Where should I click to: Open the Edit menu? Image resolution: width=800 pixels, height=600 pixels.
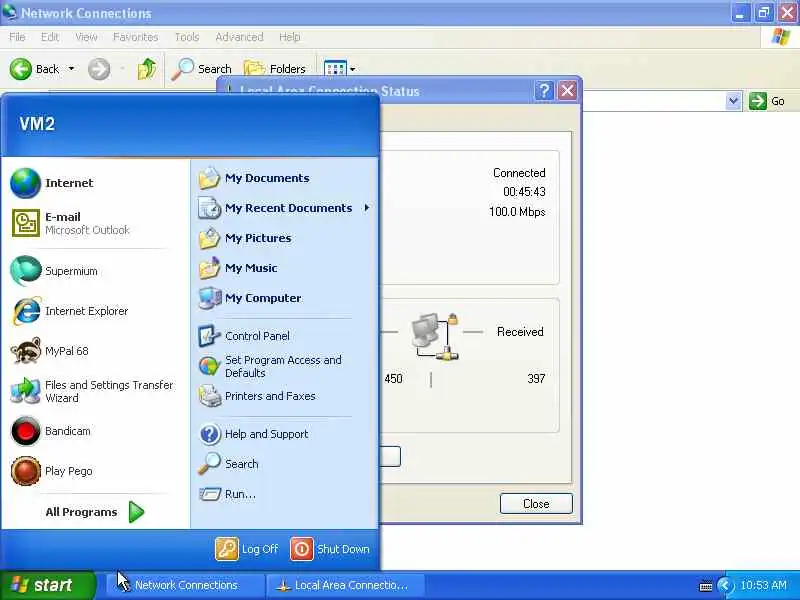(x=49, y=37)
